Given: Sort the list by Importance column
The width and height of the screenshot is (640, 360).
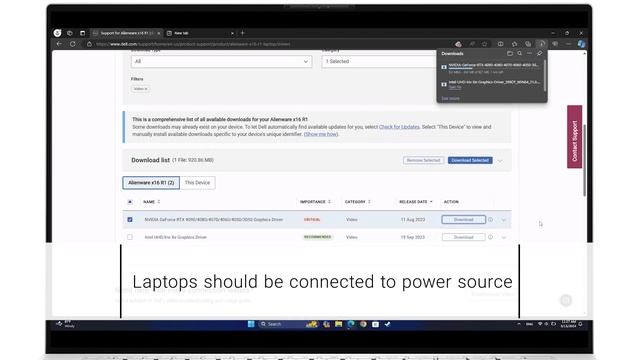Looking at the screenshot, I should point(315,202).
